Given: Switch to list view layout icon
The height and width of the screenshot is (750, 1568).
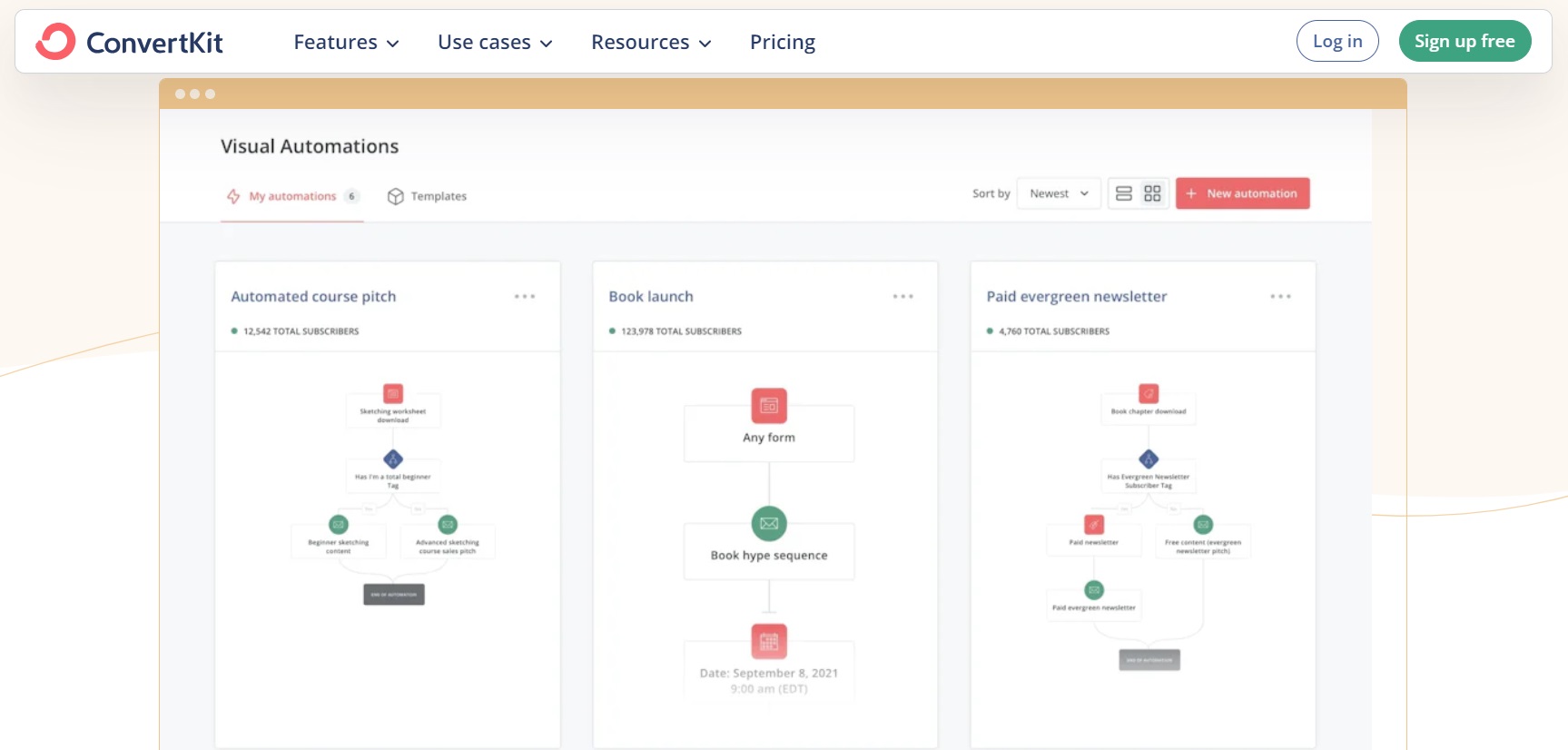Looking at the screenshot, I should [x=1123, y=193].
